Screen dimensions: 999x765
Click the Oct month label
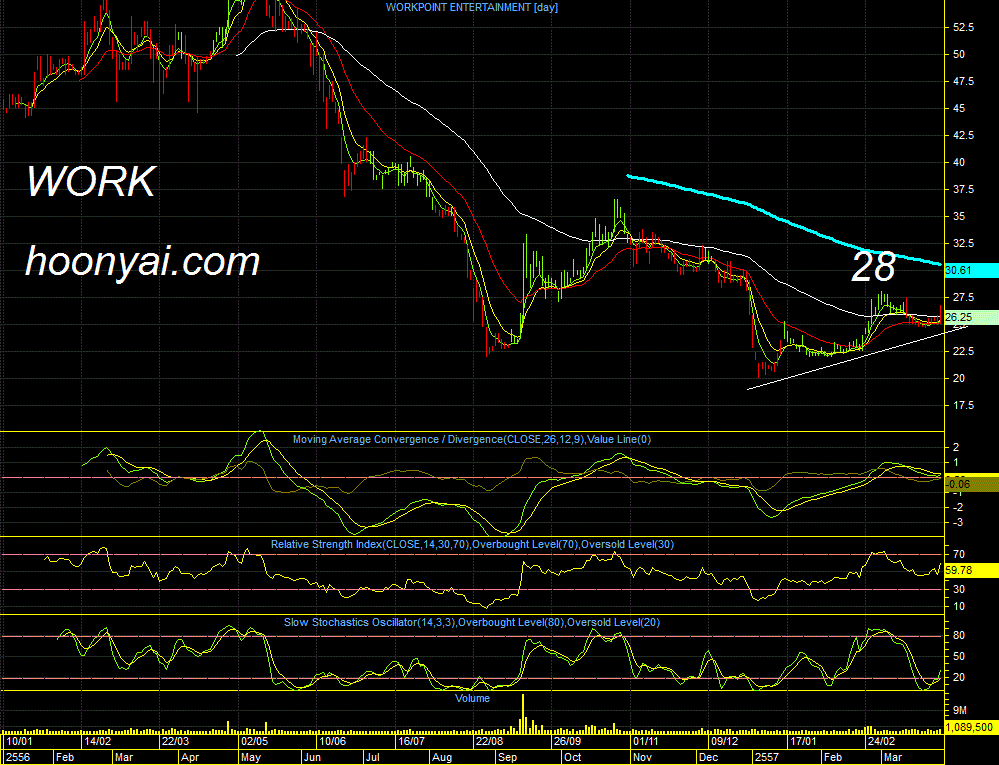tap(573, 758)
